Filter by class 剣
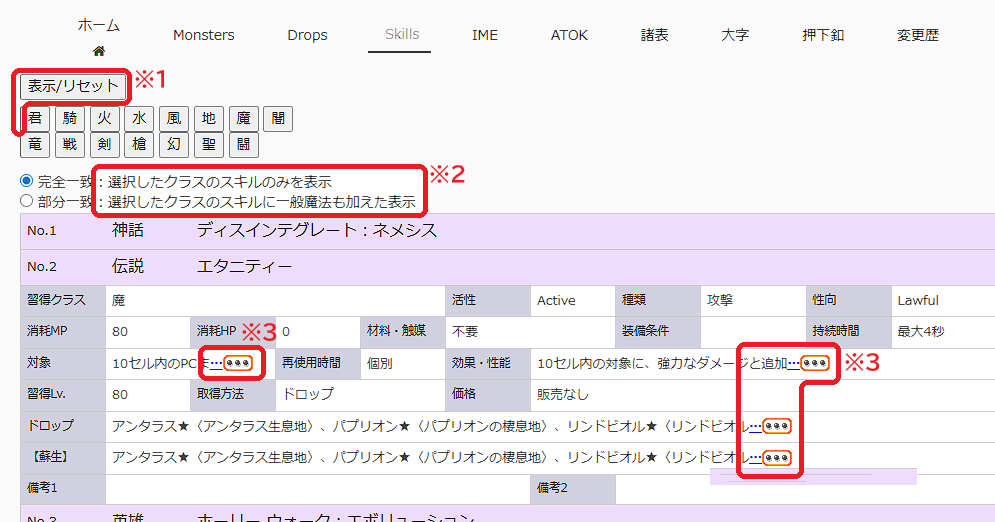Image resolution: width=995 pixels, height=522 pixels. (105, 145)
